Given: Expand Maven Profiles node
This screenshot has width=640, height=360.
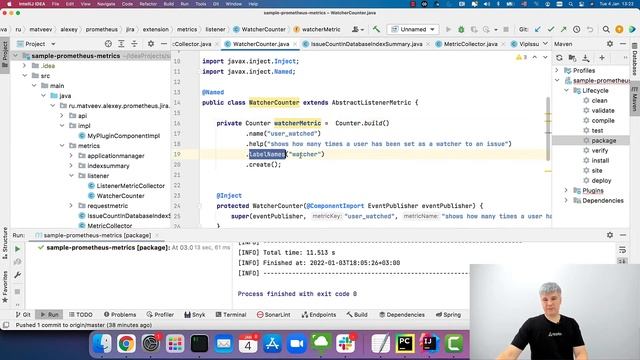Looking at the screenshot, I should (557, 70).
